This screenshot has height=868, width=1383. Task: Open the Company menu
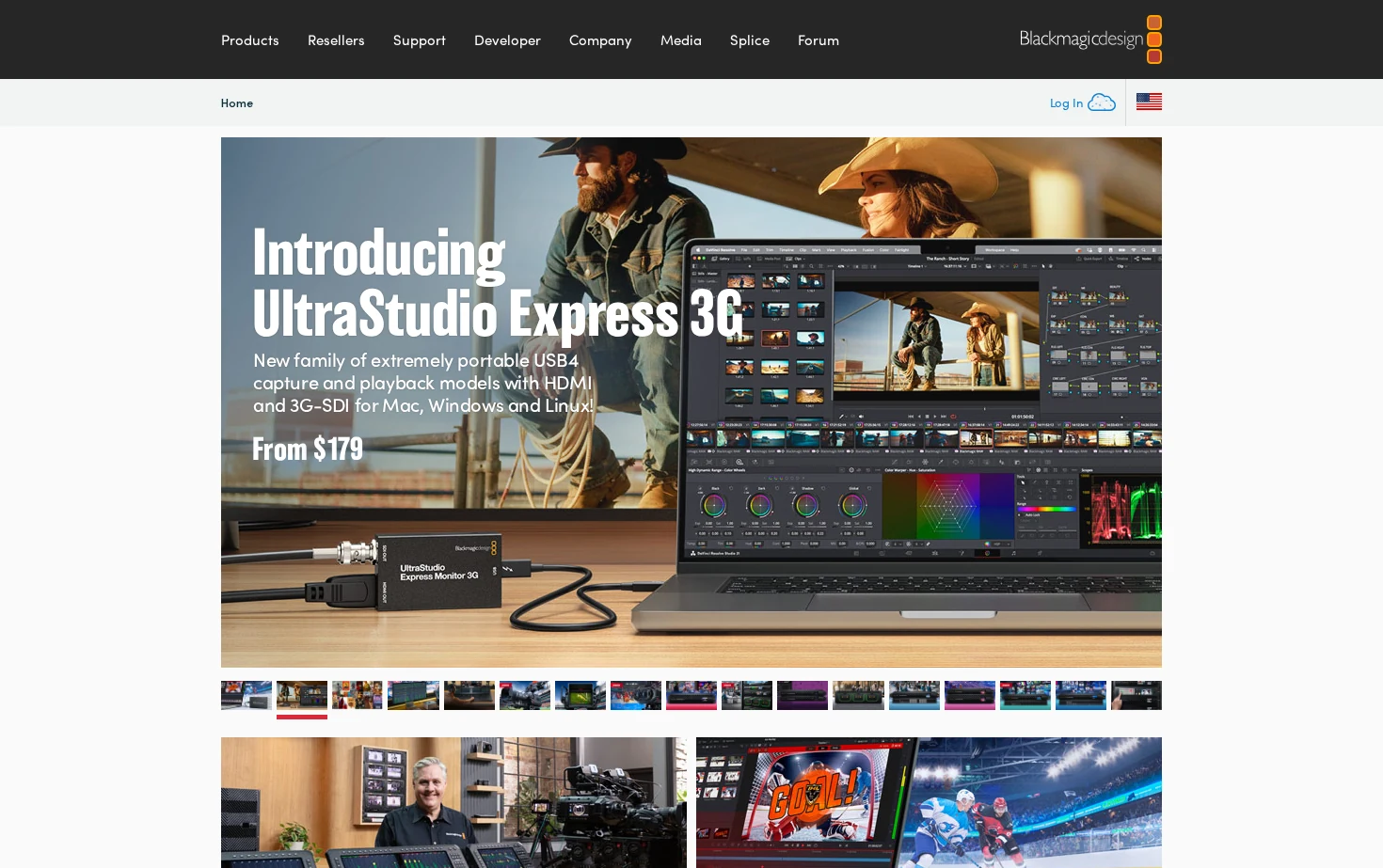[x=600, y=40]
